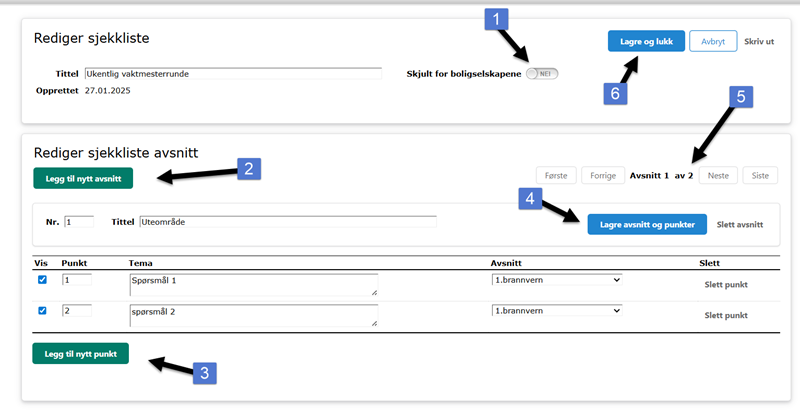Delete punkt 2 using Slett punkt
The image size is (800, 411).
(x=726, y=315)
